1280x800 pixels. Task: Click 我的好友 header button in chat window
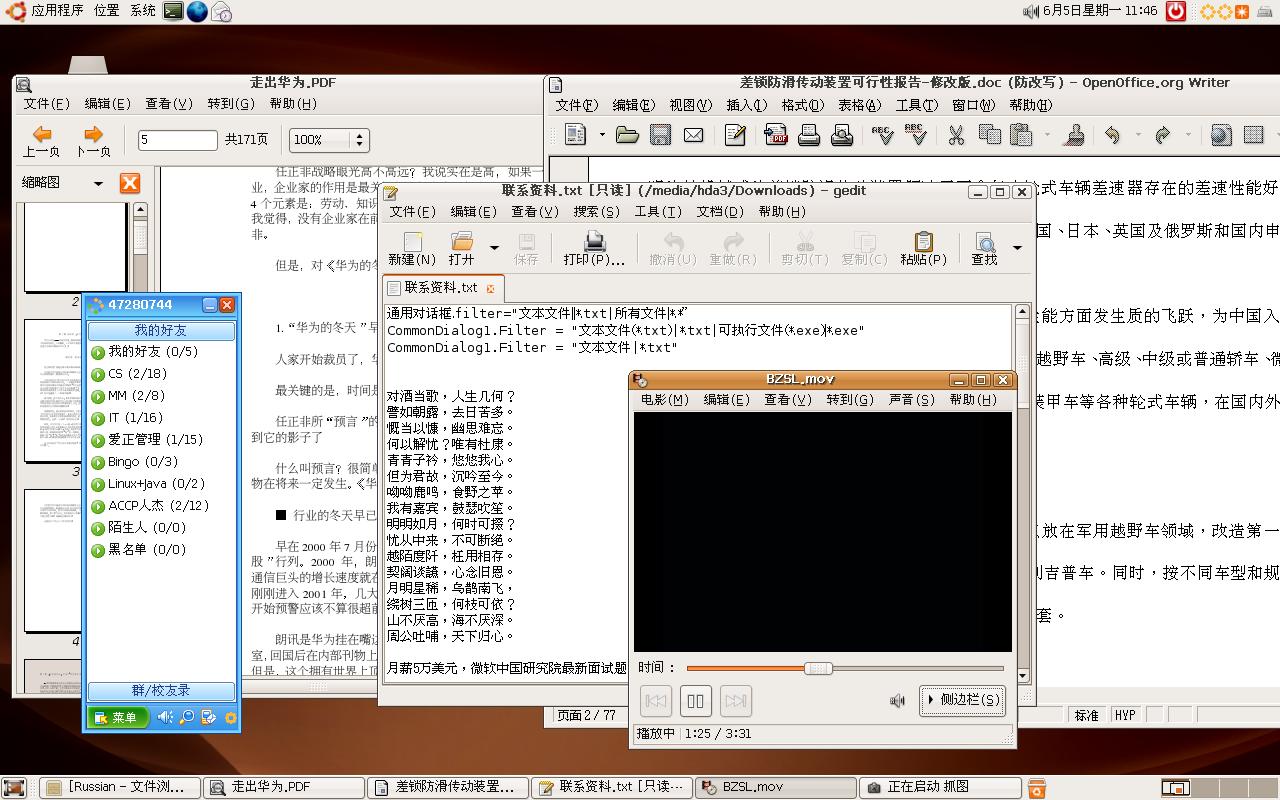pos(161,330)
